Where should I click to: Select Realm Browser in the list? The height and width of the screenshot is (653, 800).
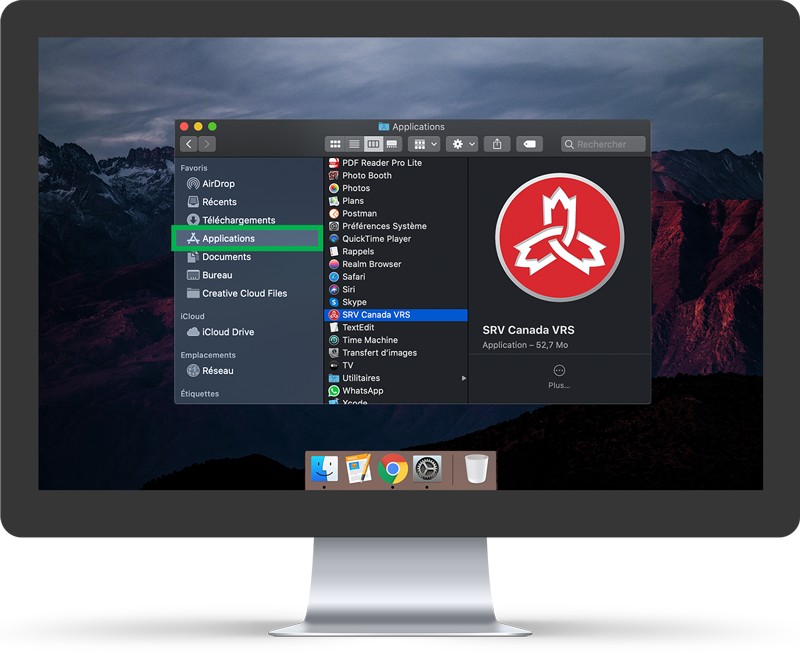point(396,264)
